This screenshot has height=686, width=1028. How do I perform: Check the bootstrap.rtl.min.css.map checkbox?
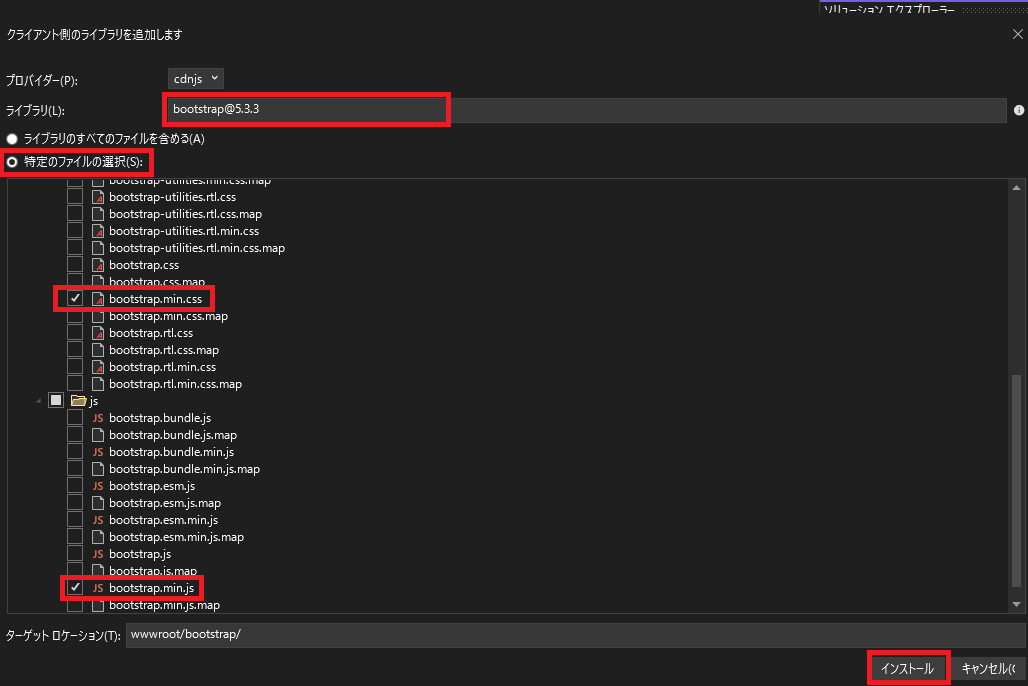(x=75, y=384)
